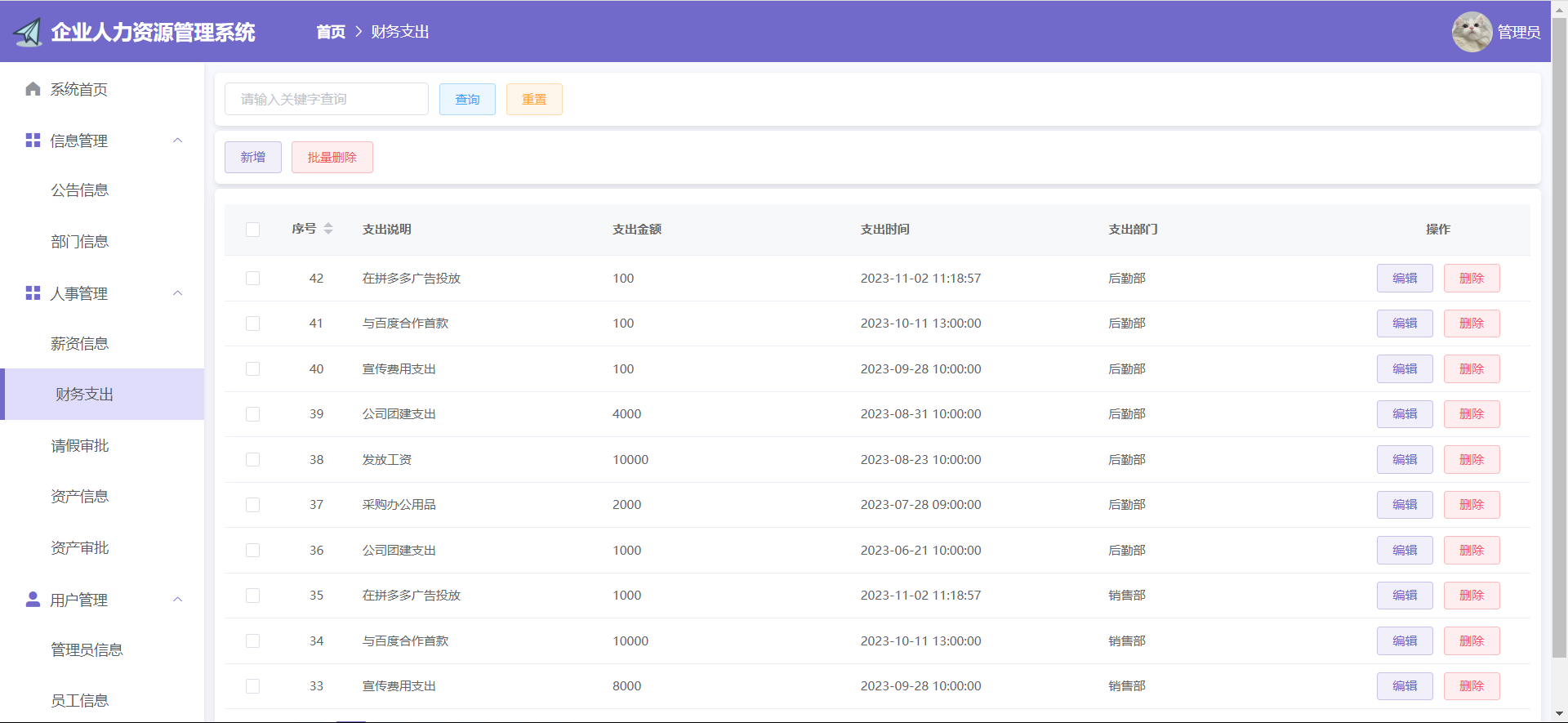Screen dimensions: 1568x723
Task: Edit row 37 采购办公用品
Action: tap(1405, 505)
